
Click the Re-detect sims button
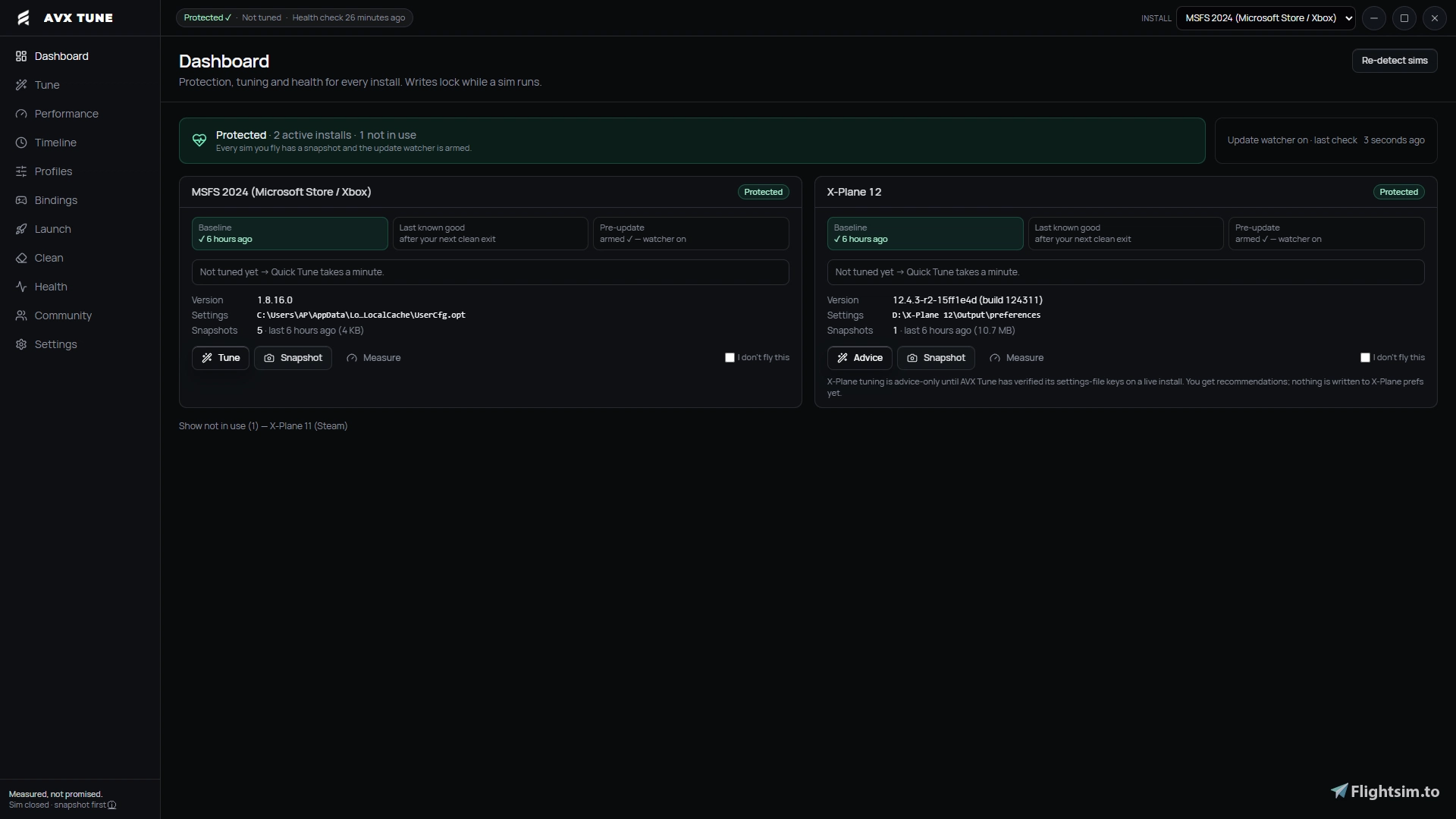click(1395, 61)
